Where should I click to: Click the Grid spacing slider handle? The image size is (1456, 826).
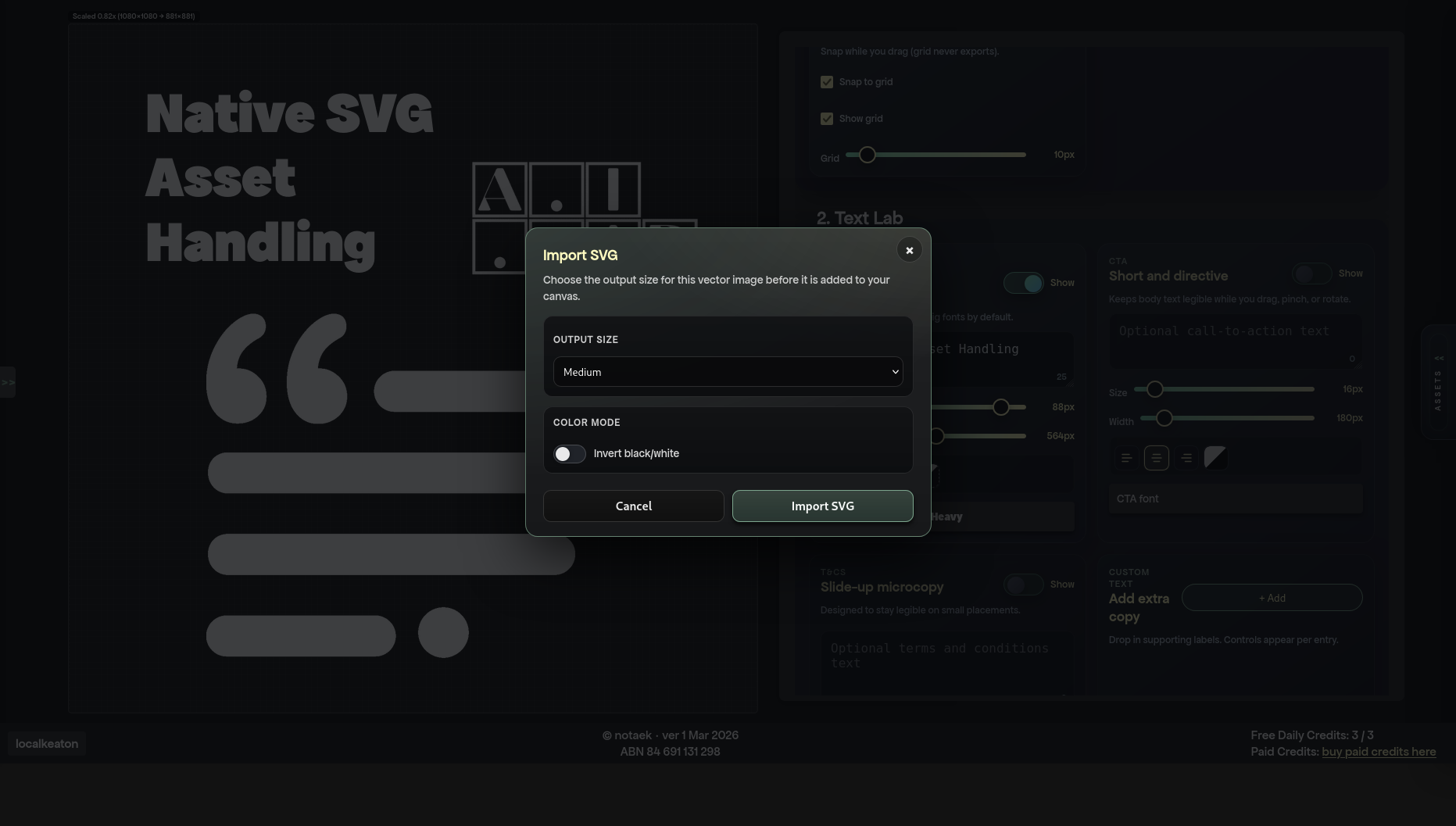pos(866,155)
